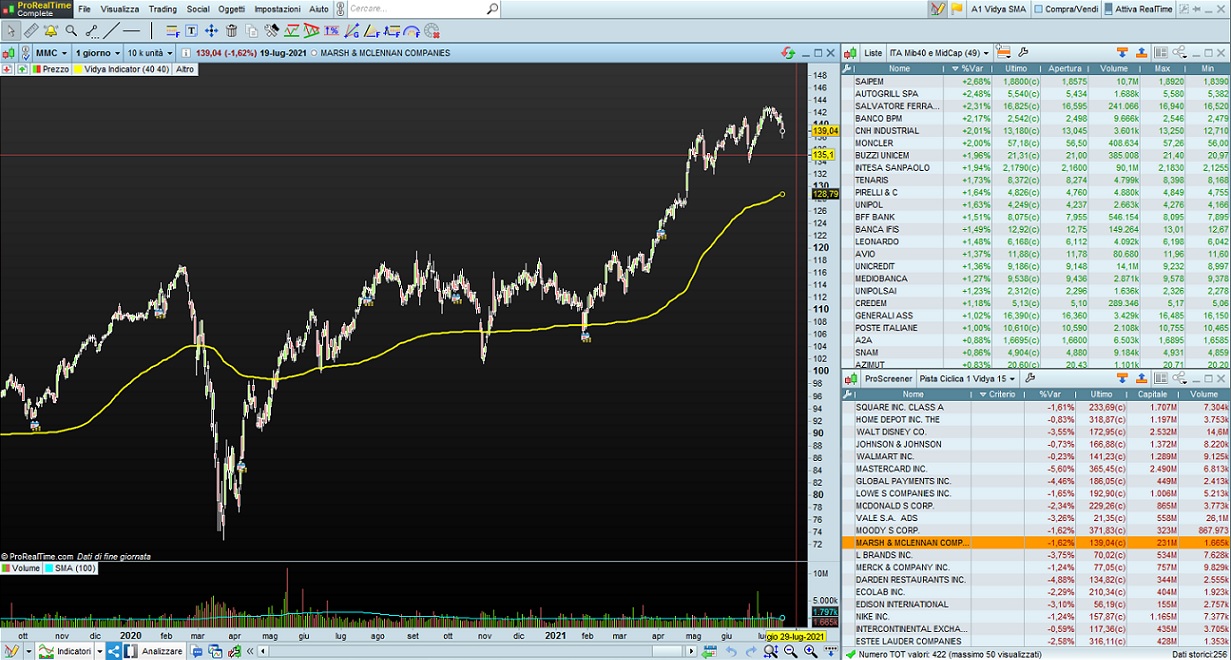Click the wrench settings icon in the ProScreener panel
Image resolution: width=1231 pixels, height=660 pixels.
pos(1028,379)
